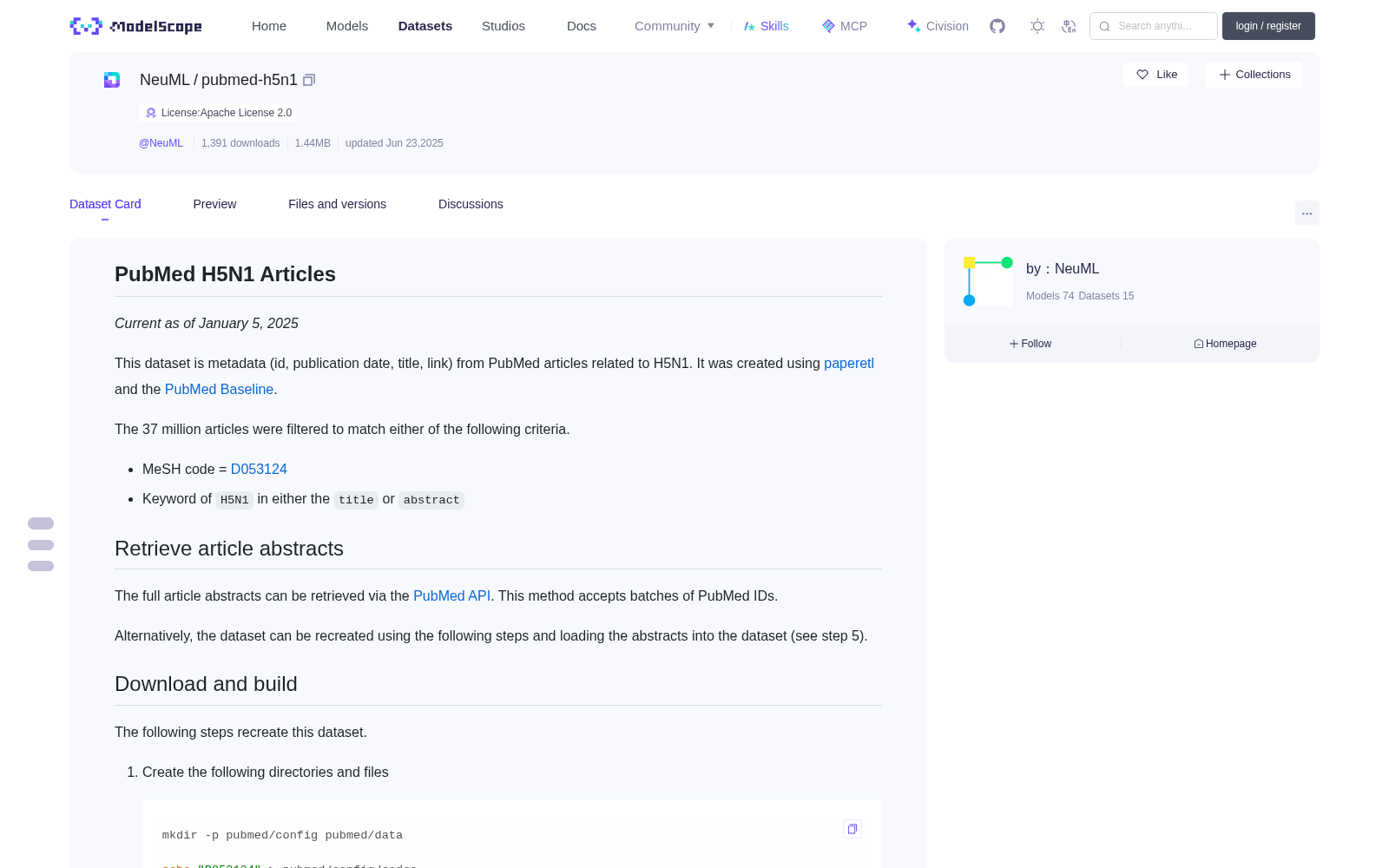Switch to the Files and versions tab

[x=337, y=204]
